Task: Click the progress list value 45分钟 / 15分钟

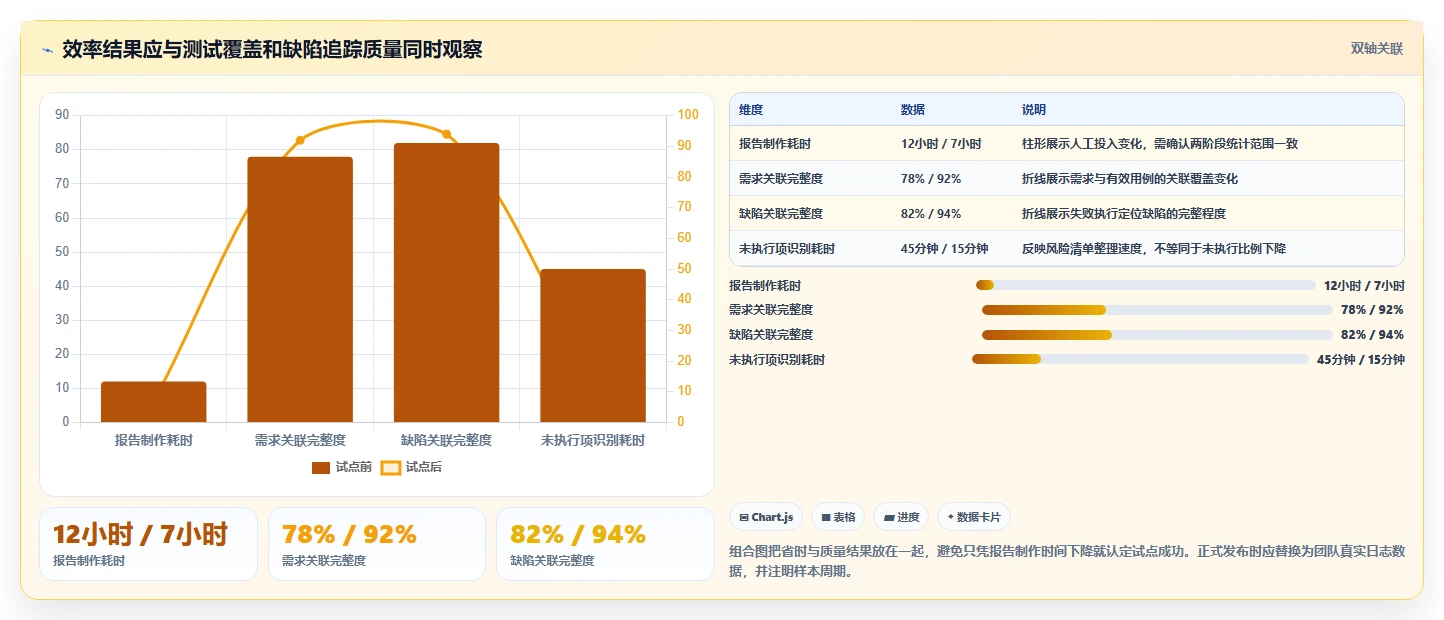Action: 1361,360
